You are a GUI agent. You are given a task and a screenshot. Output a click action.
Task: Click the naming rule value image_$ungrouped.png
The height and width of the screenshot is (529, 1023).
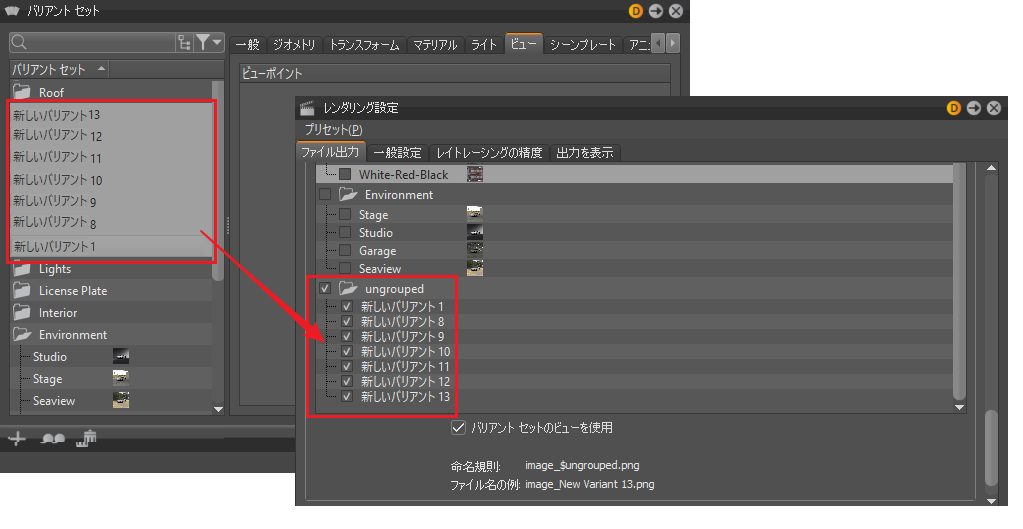(582, 465)
